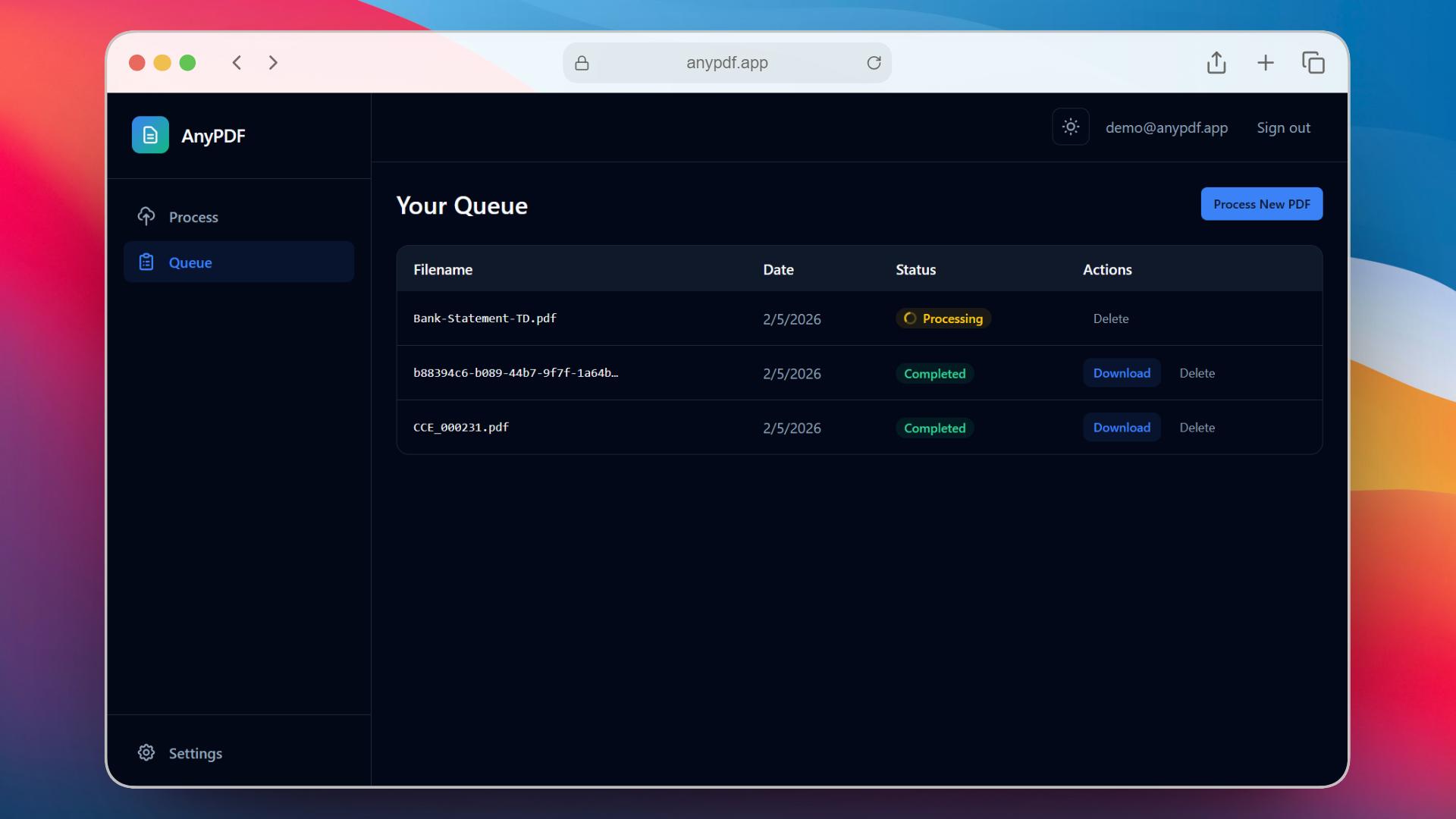This screenshot has height=819, width=1456.
Task: Click the tab overview icon top right
Action: click(x=1313, y=62)
